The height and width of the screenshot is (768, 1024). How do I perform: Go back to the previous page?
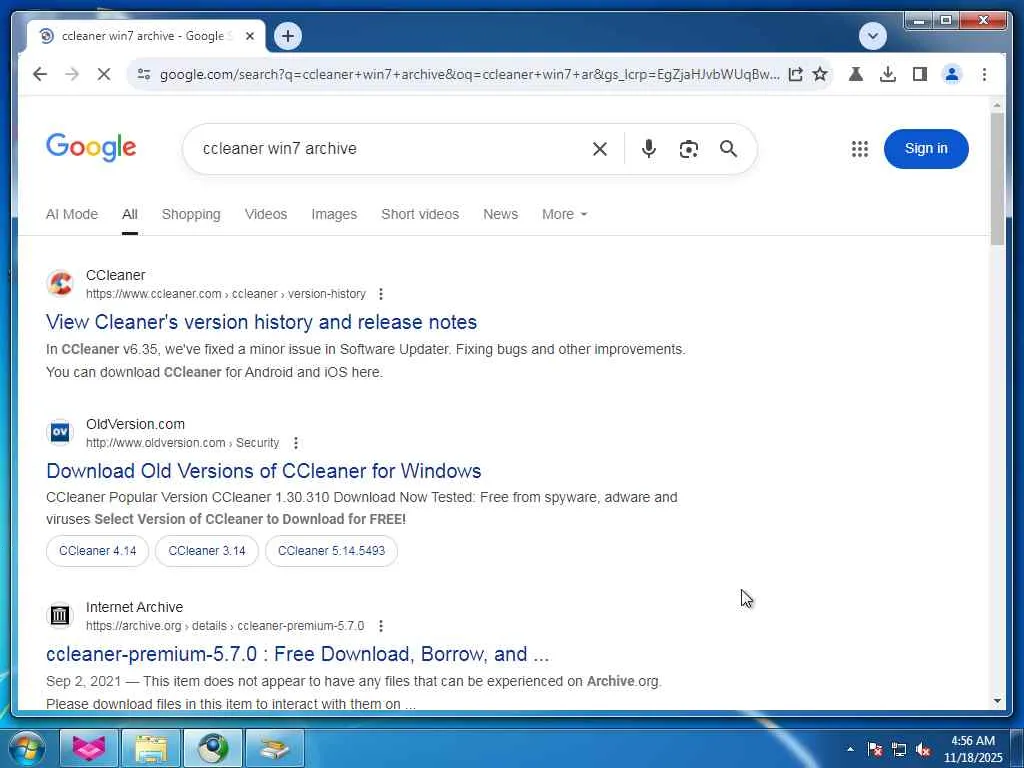click(40, 74)
